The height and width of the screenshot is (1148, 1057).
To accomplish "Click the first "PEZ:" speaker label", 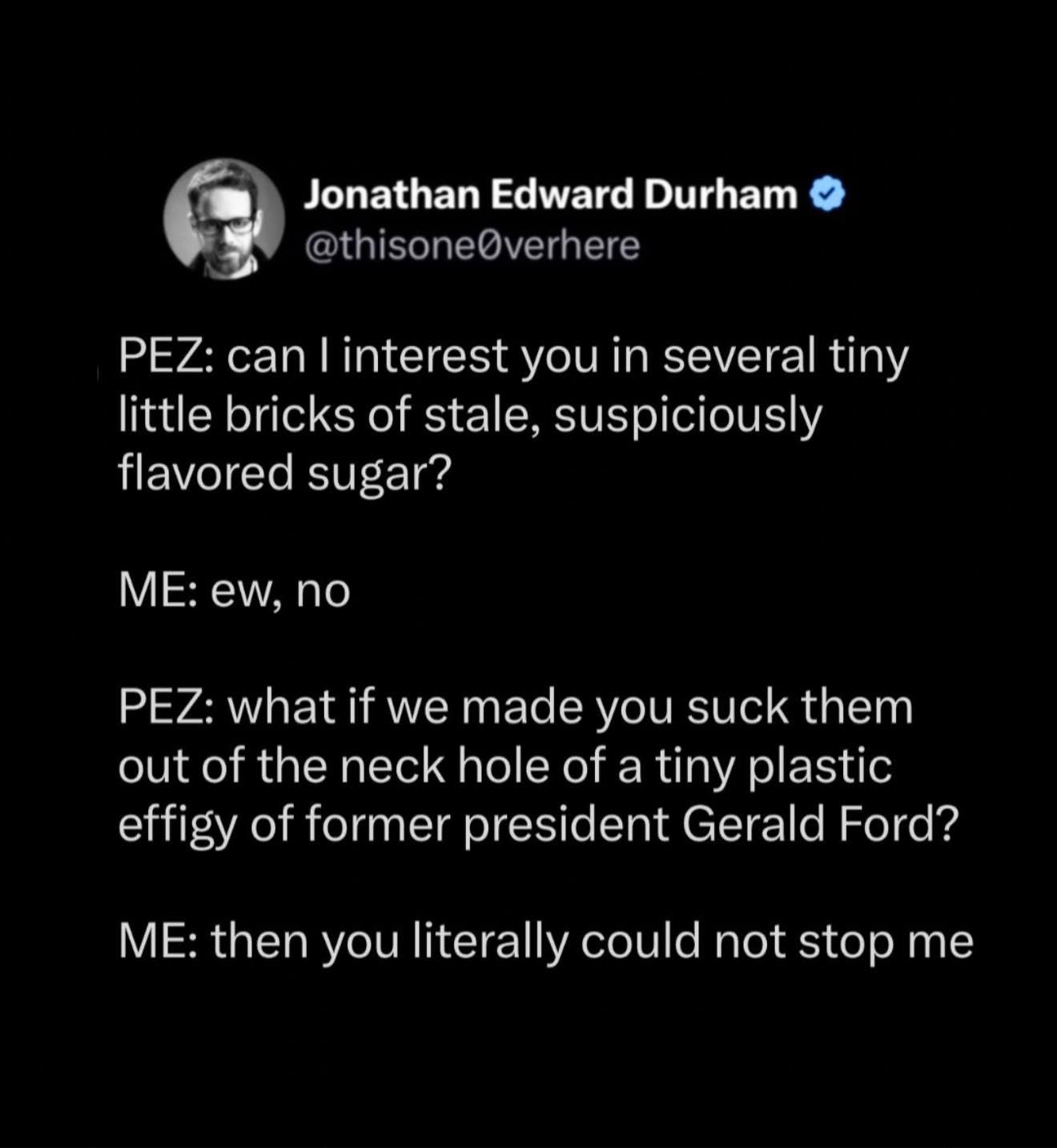I will [166, 357].
